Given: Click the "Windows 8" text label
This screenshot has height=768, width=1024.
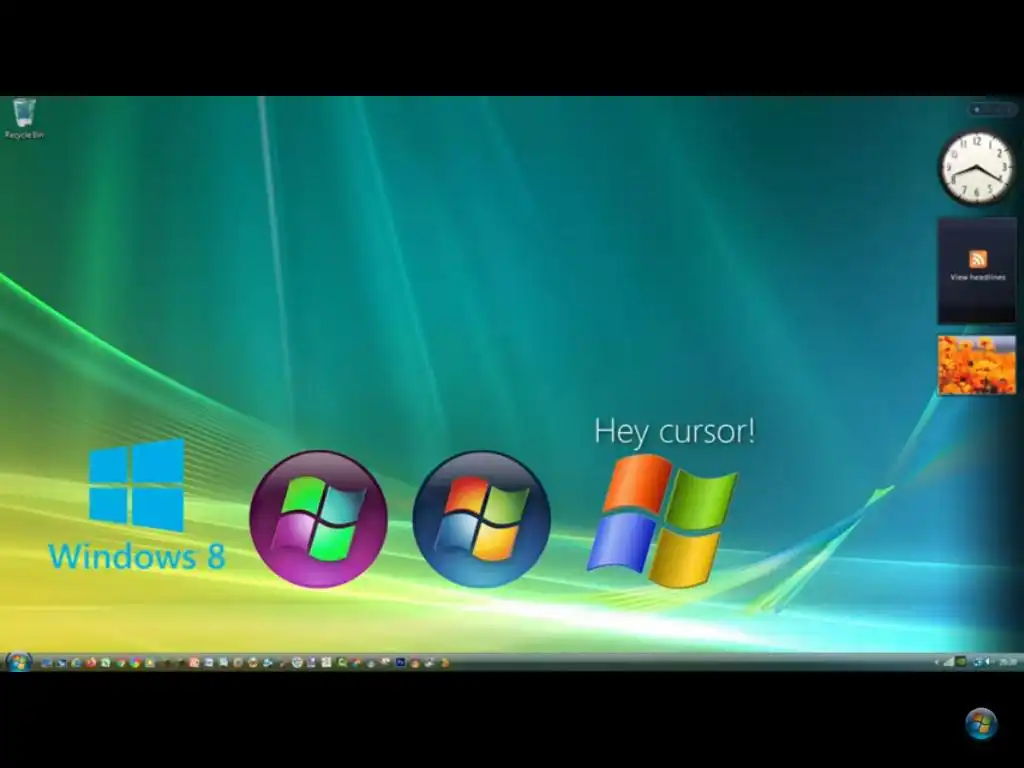Looking at the screenshot, I should click(x=136, y=556).
